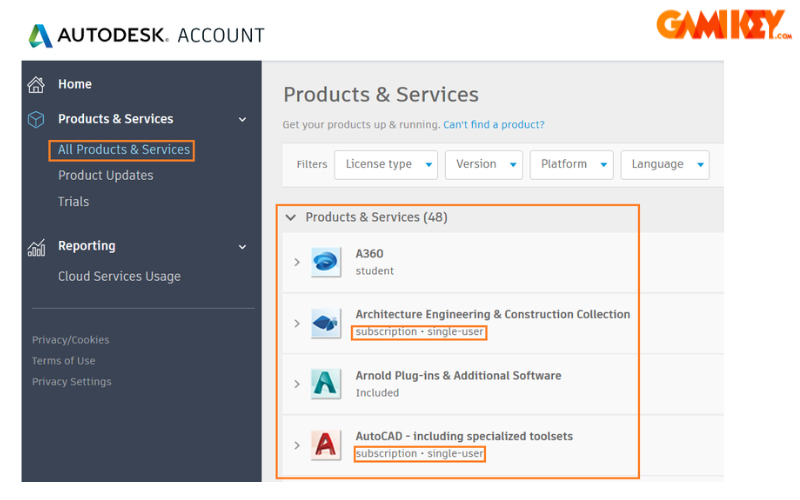Click the Architecture Engineering & Construction Collection title
Viewport: 800px width, 500px height.
point(493,314)
